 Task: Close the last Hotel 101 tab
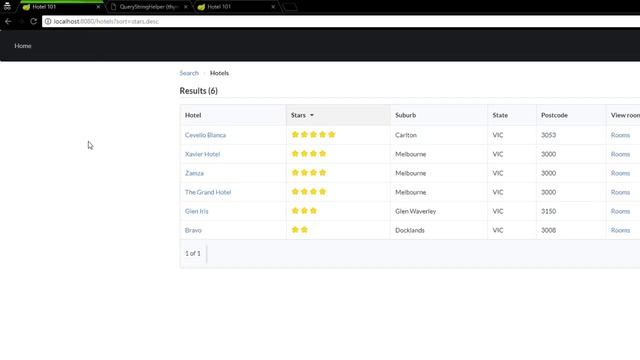(273, 7)
